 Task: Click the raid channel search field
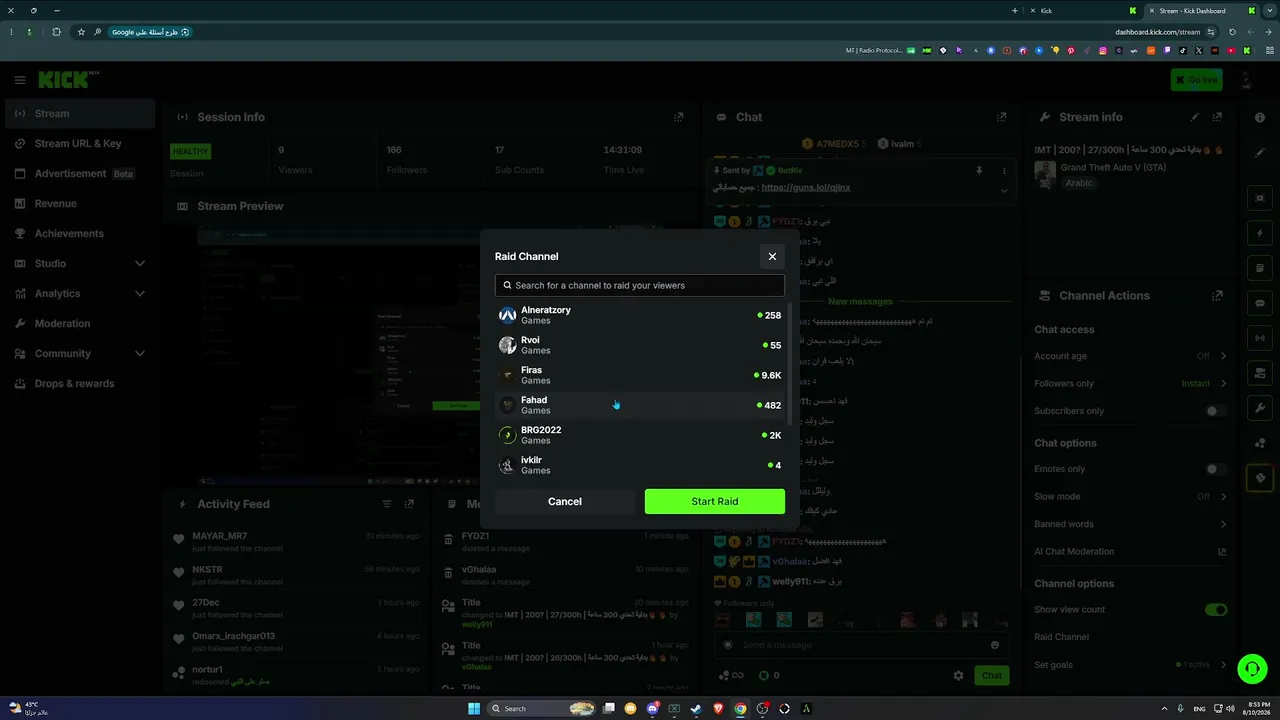coord(640,285)
